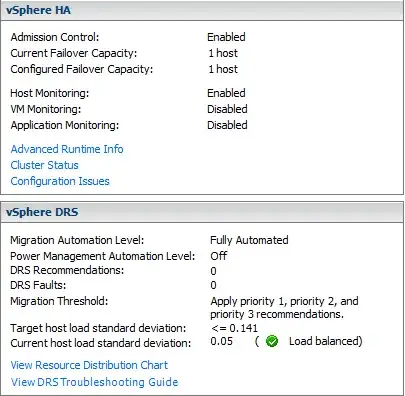405x396 pixels.
Task: Select the Migration Threshold description text
Action: [284, 307]
